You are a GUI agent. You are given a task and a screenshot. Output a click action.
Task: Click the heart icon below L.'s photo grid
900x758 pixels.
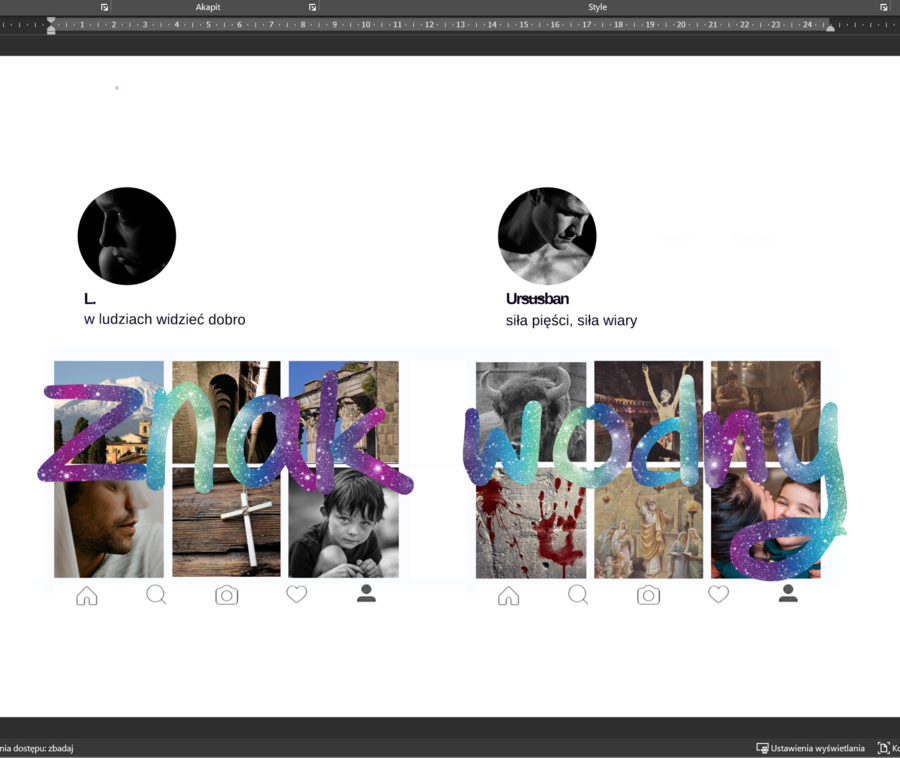297,594
